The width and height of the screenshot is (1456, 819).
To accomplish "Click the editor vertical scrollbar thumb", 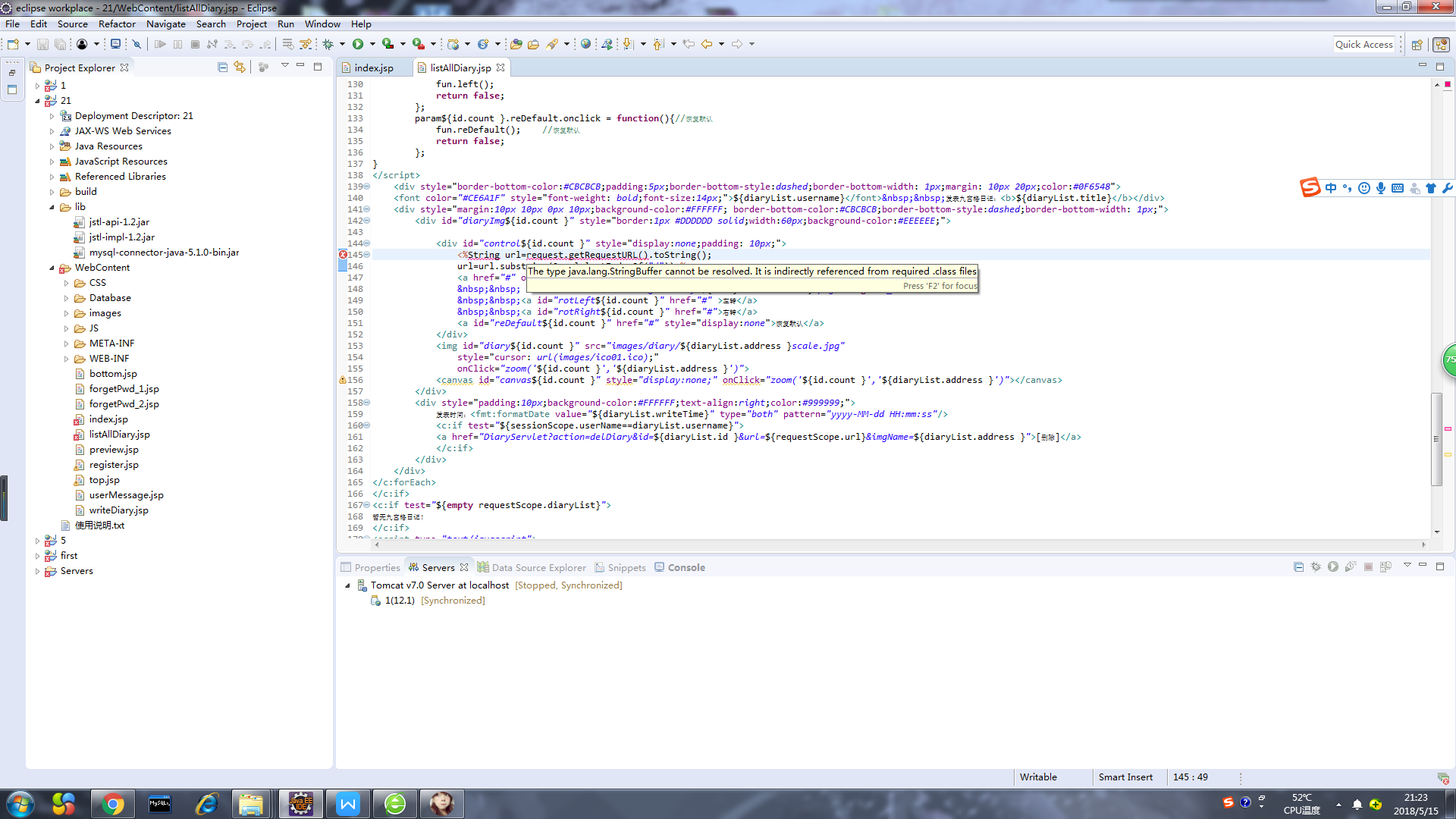I will point(1436,438).
